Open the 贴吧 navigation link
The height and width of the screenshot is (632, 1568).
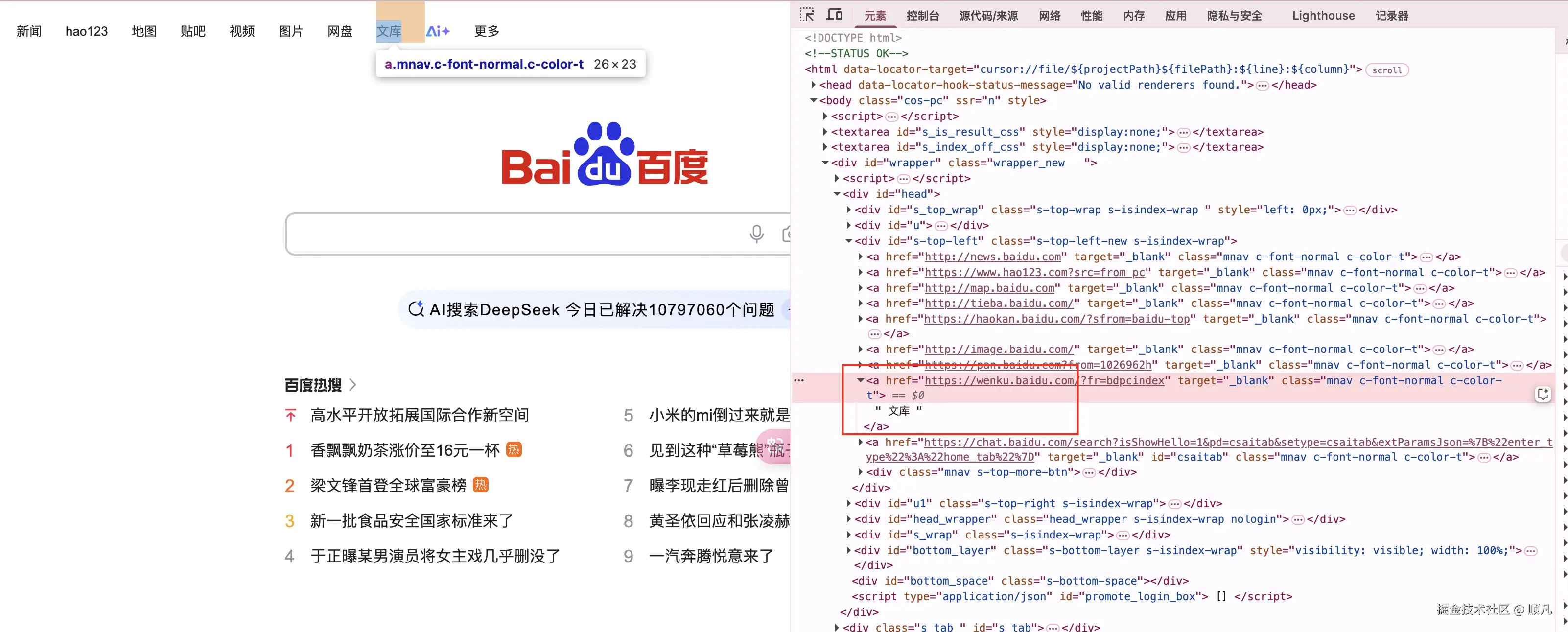[192, 31]
